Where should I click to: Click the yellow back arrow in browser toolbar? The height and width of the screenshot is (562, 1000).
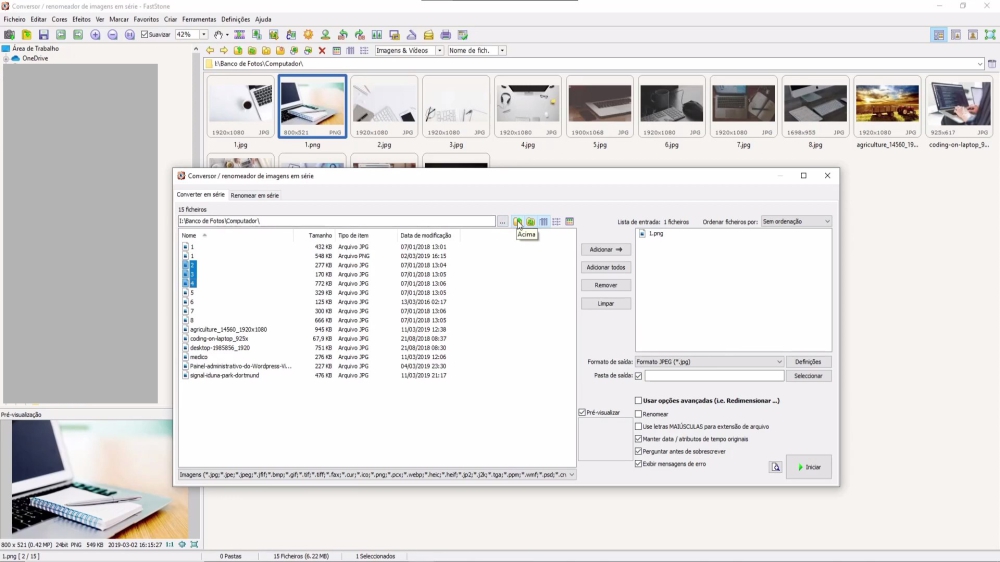point(210,50)
